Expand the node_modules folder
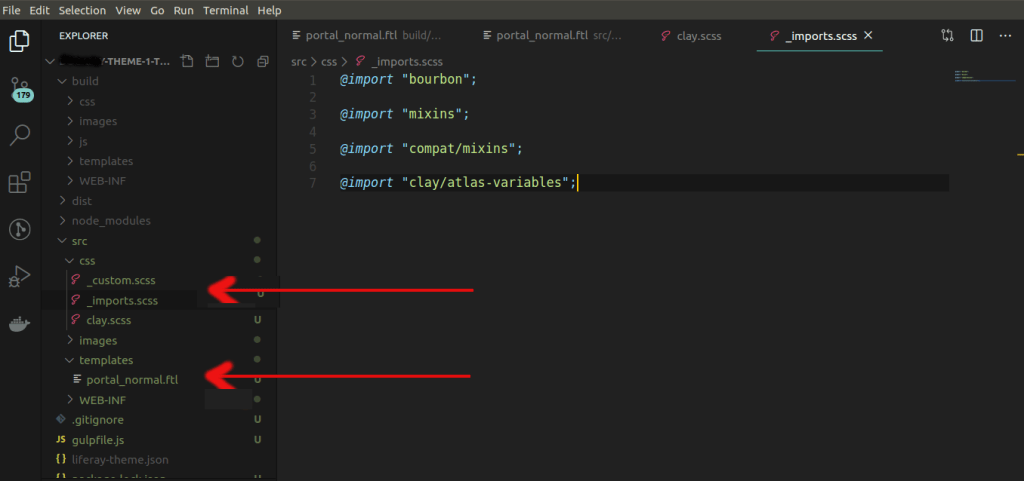The width and height of the screenshot is (1024, 481). (110, 221)
